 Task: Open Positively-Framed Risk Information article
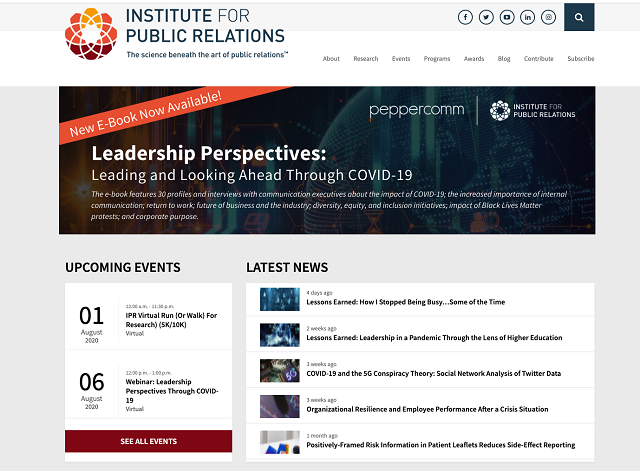pos(441,445)
